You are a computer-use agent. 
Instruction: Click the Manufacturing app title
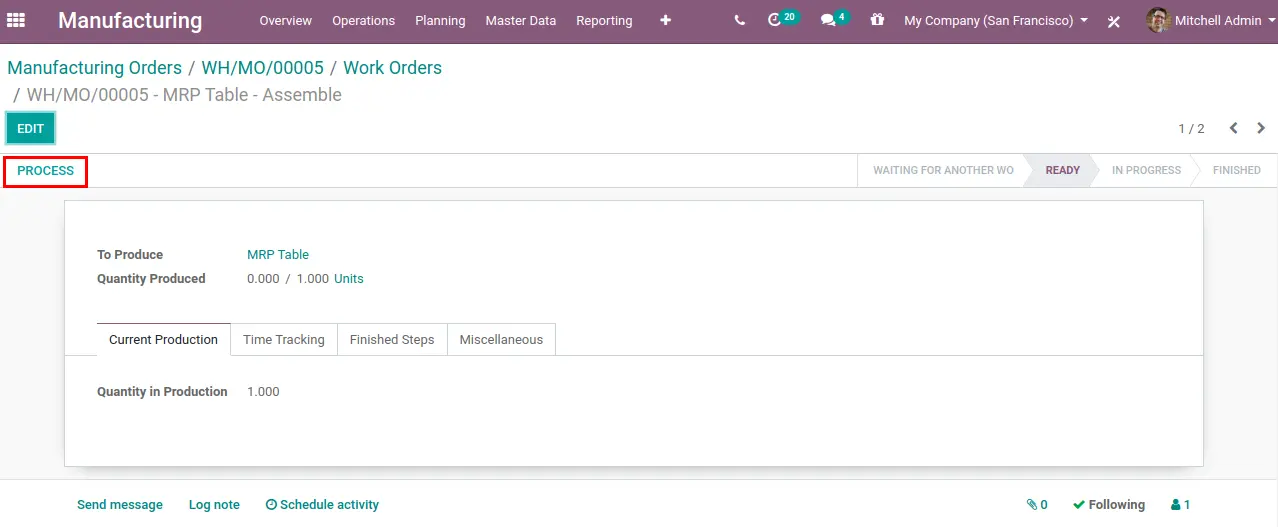130,20
